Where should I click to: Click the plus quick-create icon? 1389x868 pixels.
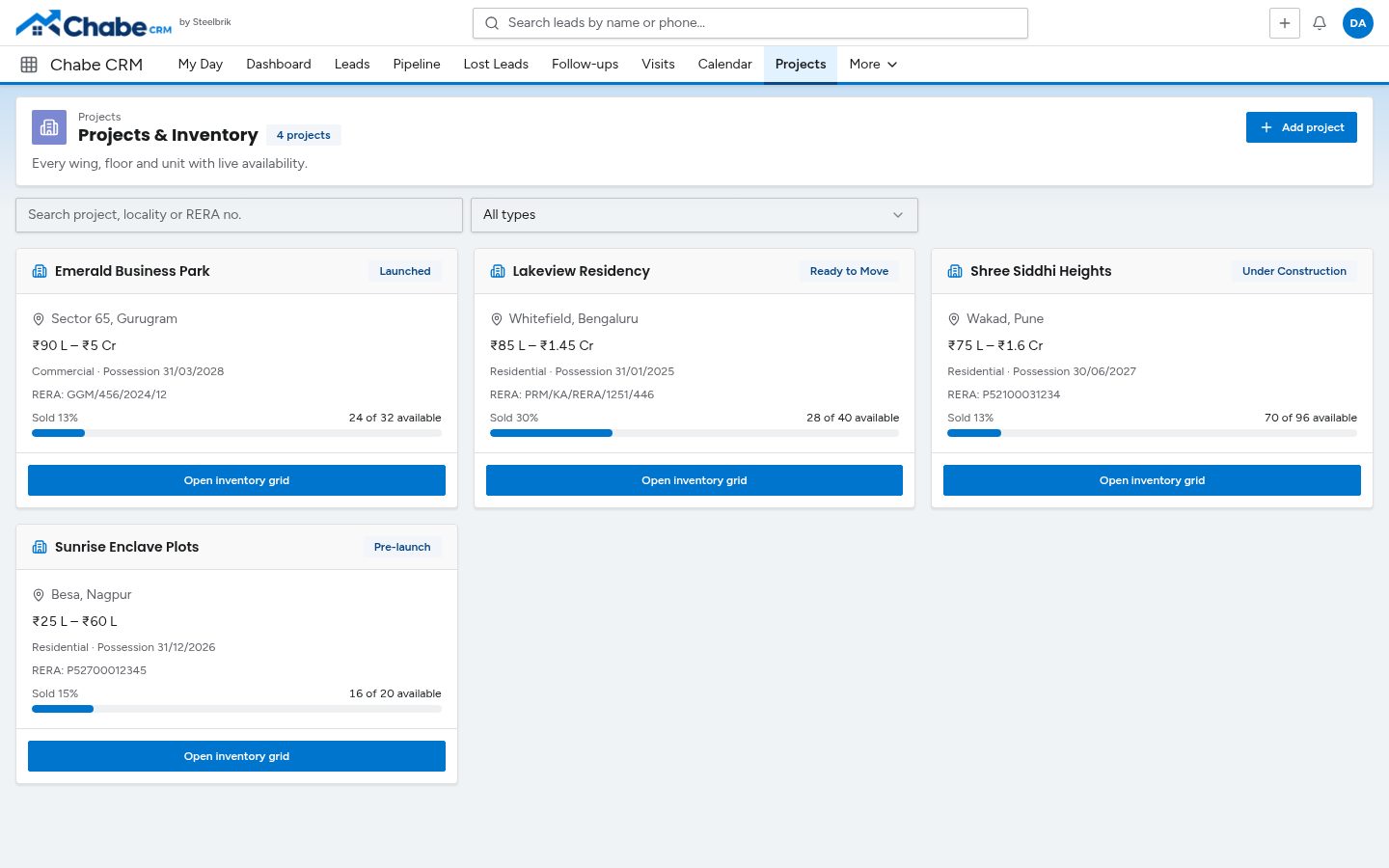[1285, 23]
